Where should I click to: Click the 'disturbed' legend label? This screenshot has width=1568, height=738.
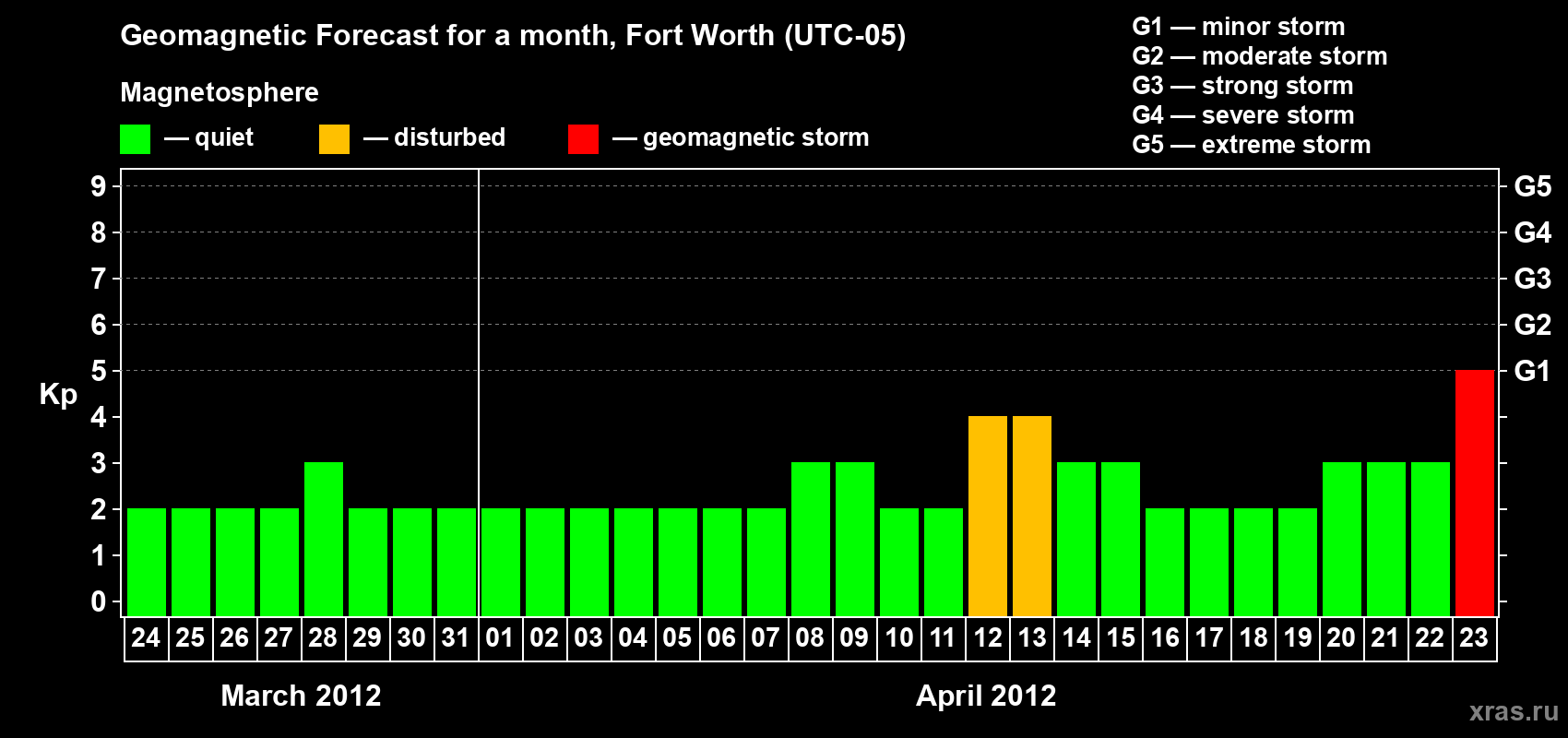click(449, 137)
